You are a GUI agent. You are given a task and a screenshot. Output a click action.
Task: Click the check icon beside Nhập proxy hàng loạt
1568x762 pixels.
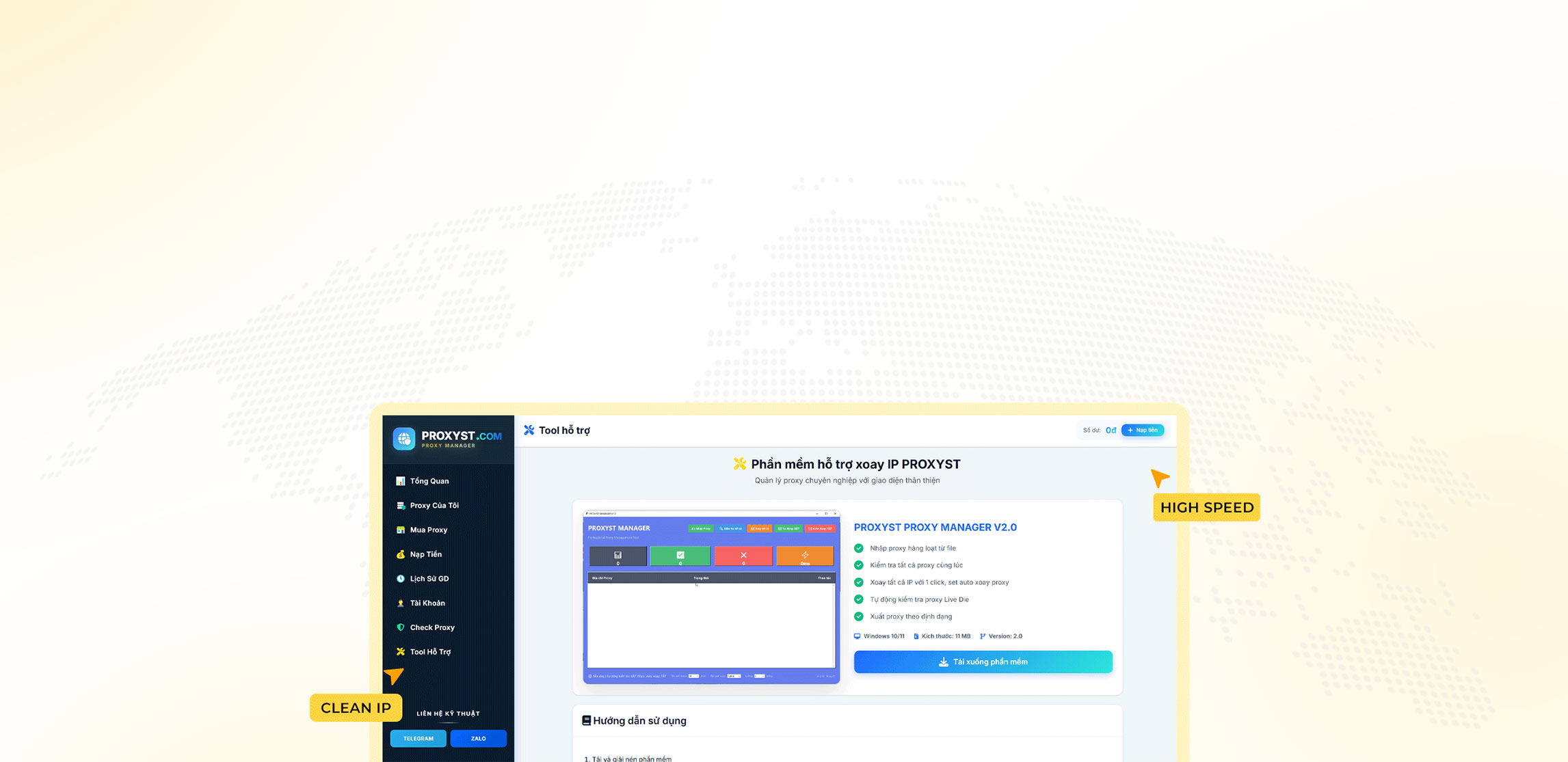tap(859, 548)
